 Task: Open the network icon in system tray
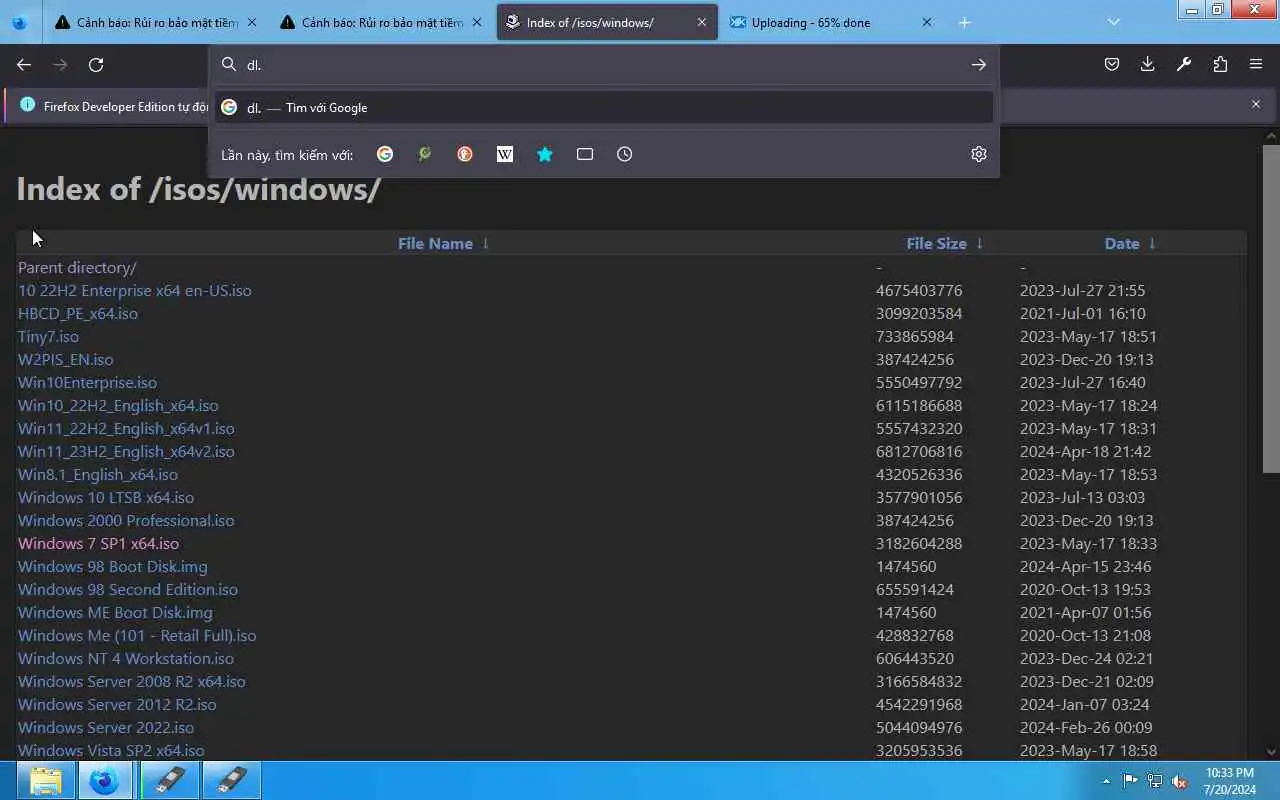coord(1155,781)
